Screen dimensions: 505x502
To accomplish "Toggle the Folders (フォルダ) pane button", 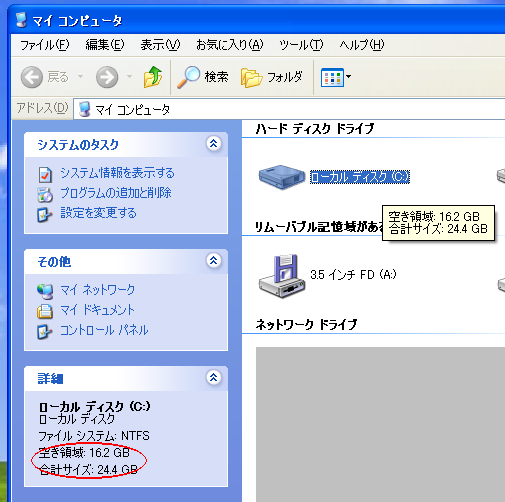I will click(x=272, y=77).
